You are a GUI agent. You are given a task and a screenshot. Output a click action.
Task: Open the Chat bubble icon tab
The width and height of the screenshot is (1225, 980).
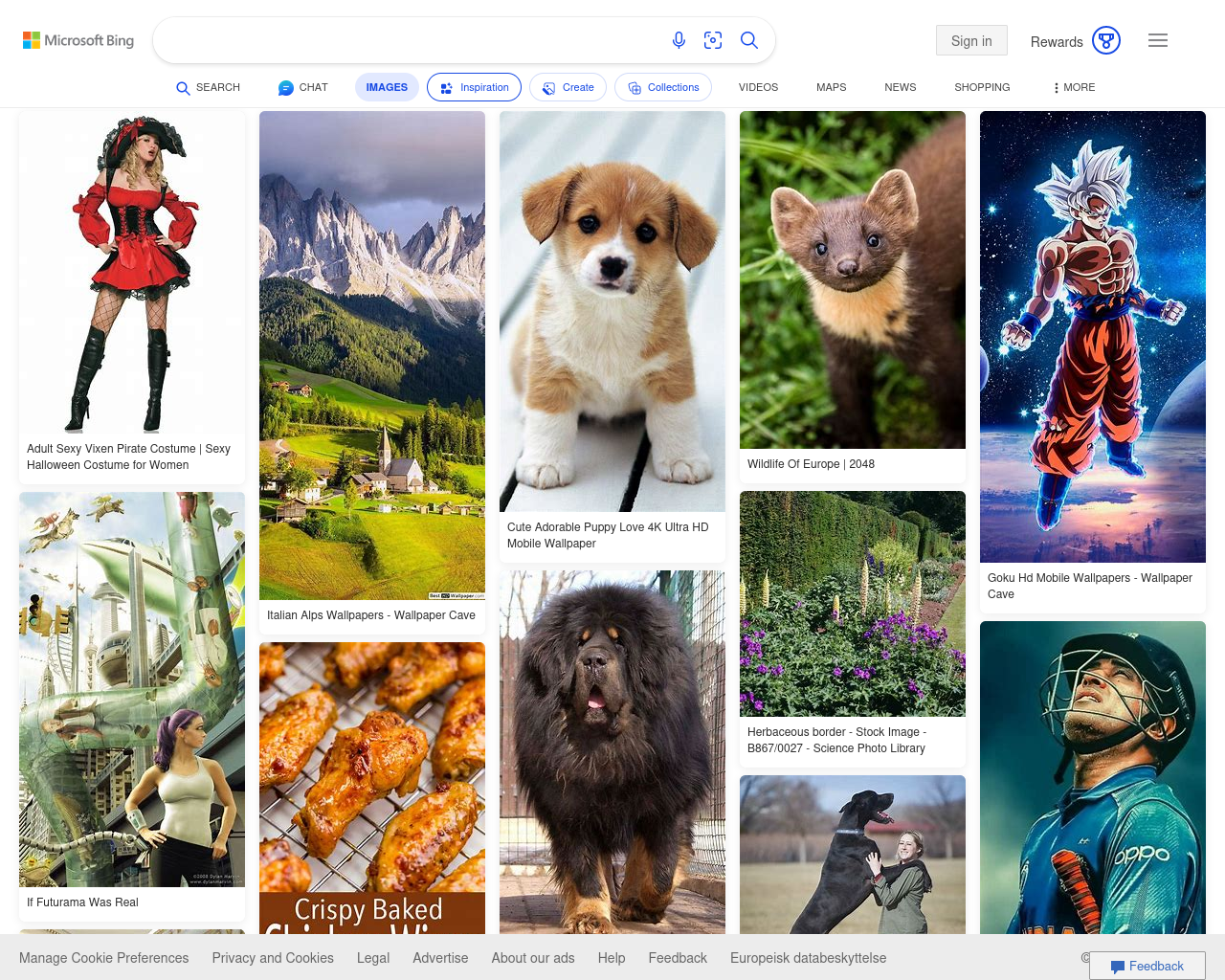pyautogui.click(x=302, y=87)
